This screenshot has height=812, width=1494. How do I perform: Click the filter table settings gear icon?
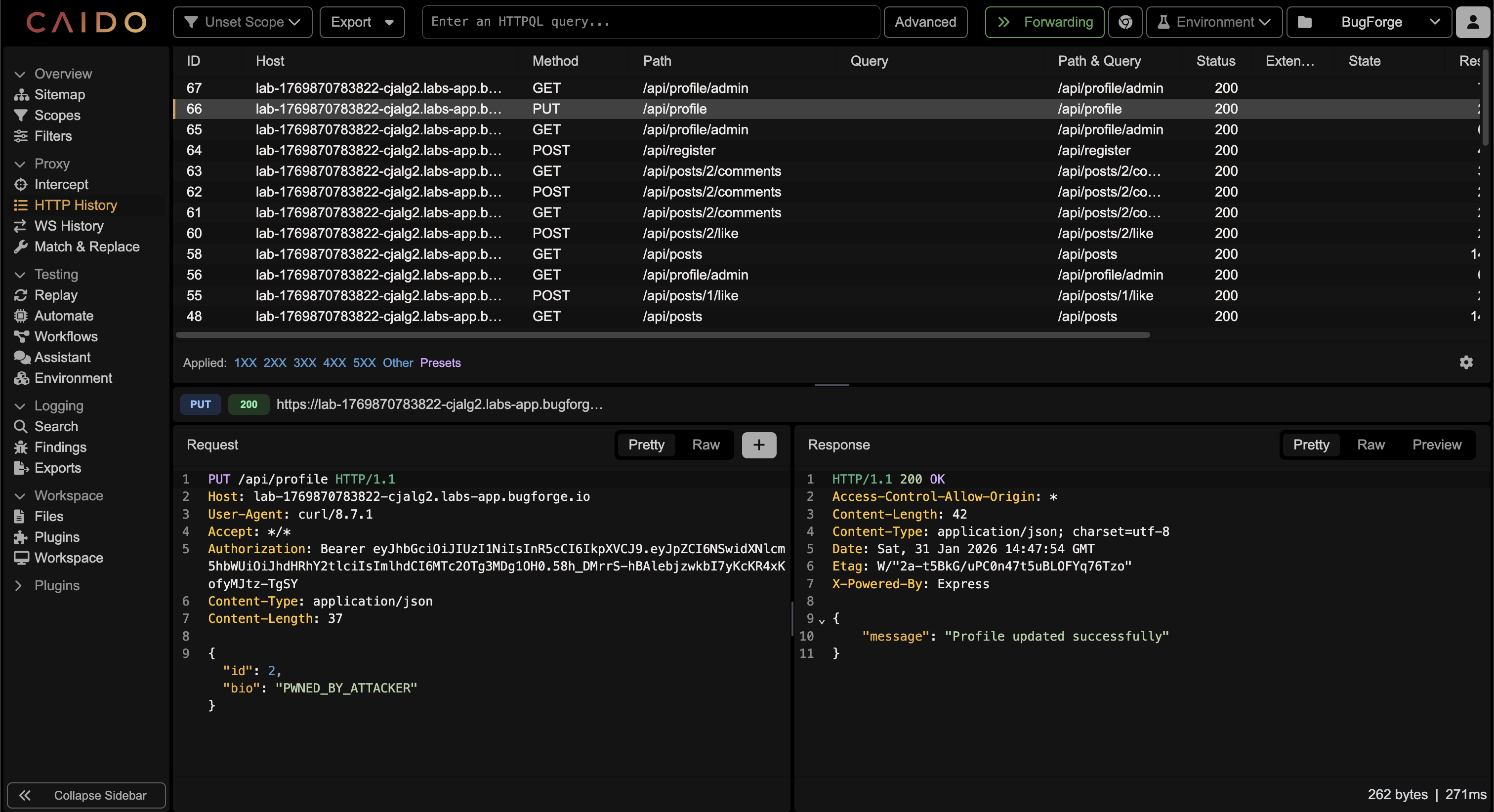click(1465, 363)
